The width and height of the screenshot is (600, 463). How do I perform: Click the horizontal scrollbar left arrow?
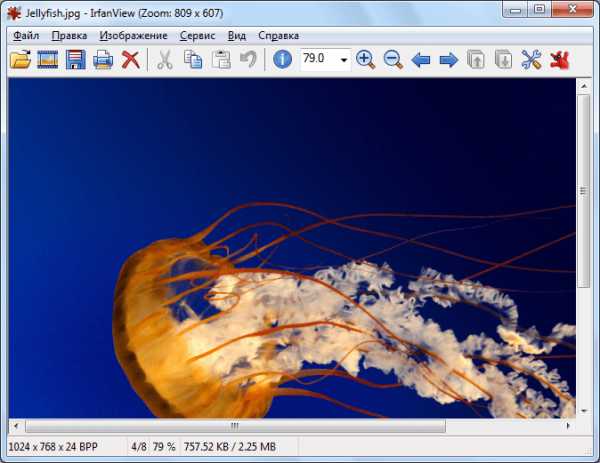coord(16,426)
